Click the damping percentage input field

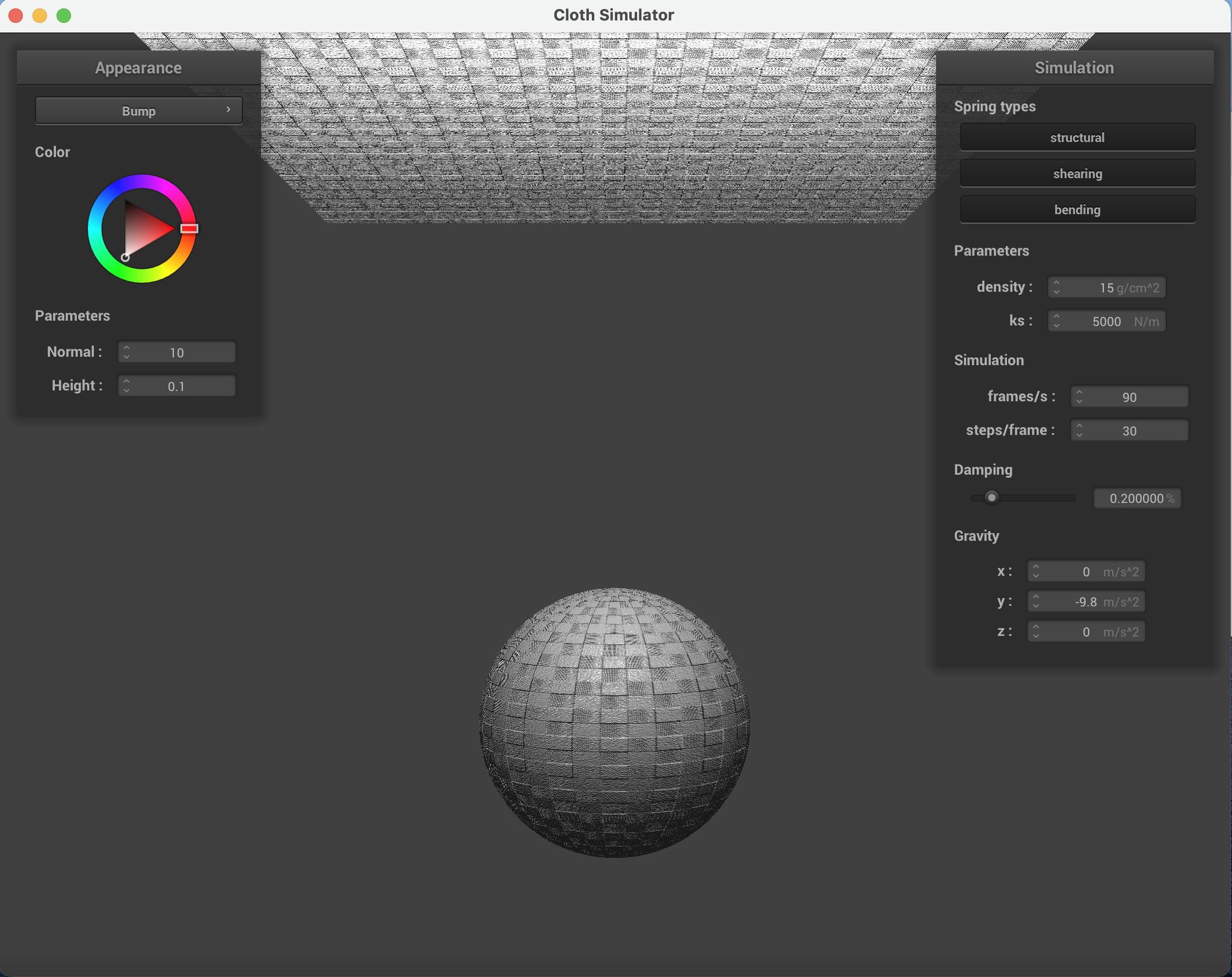(x=1136, y=499)
